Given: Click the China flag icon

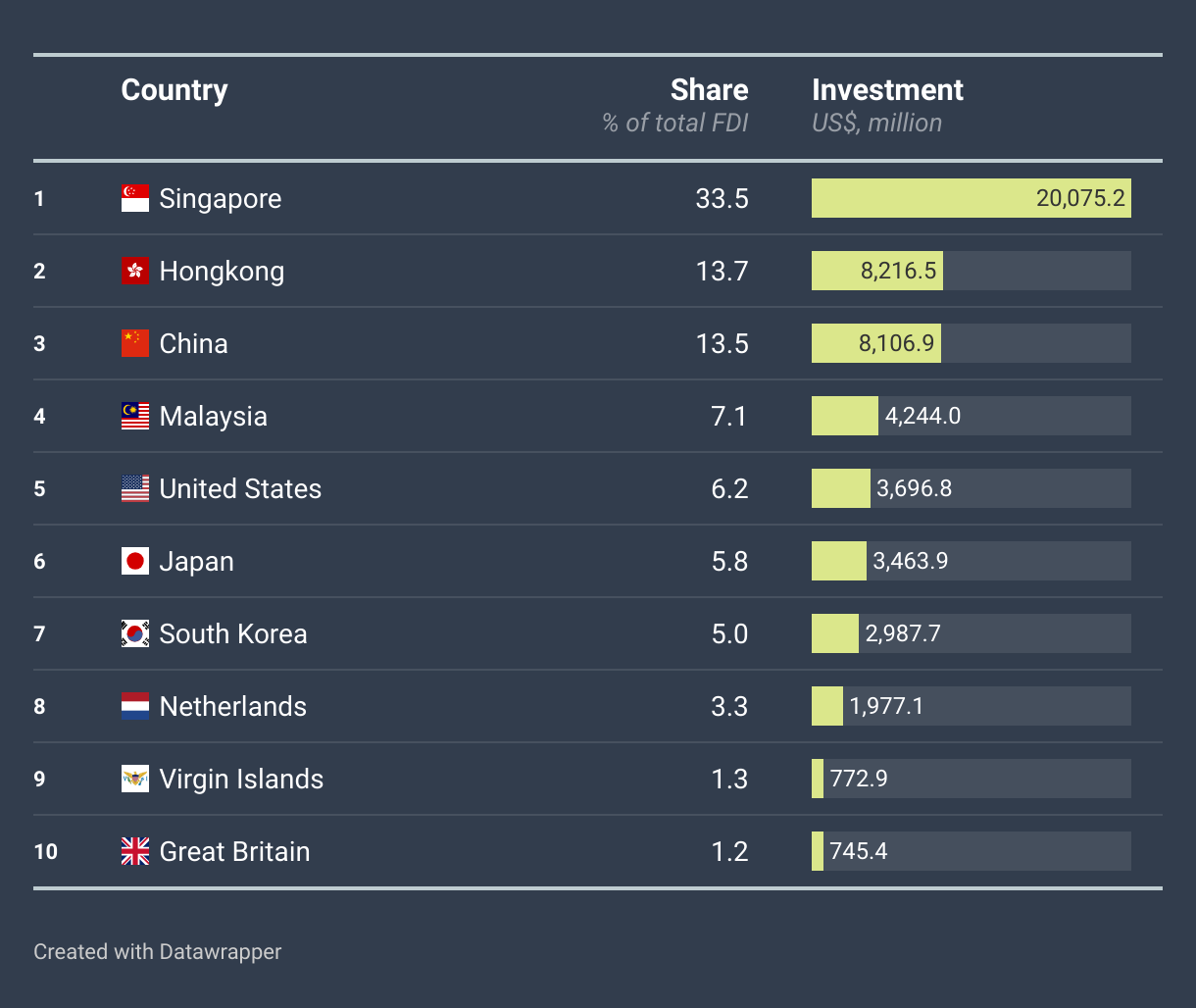Looking at the screenshot, I should tap(135, 344).
